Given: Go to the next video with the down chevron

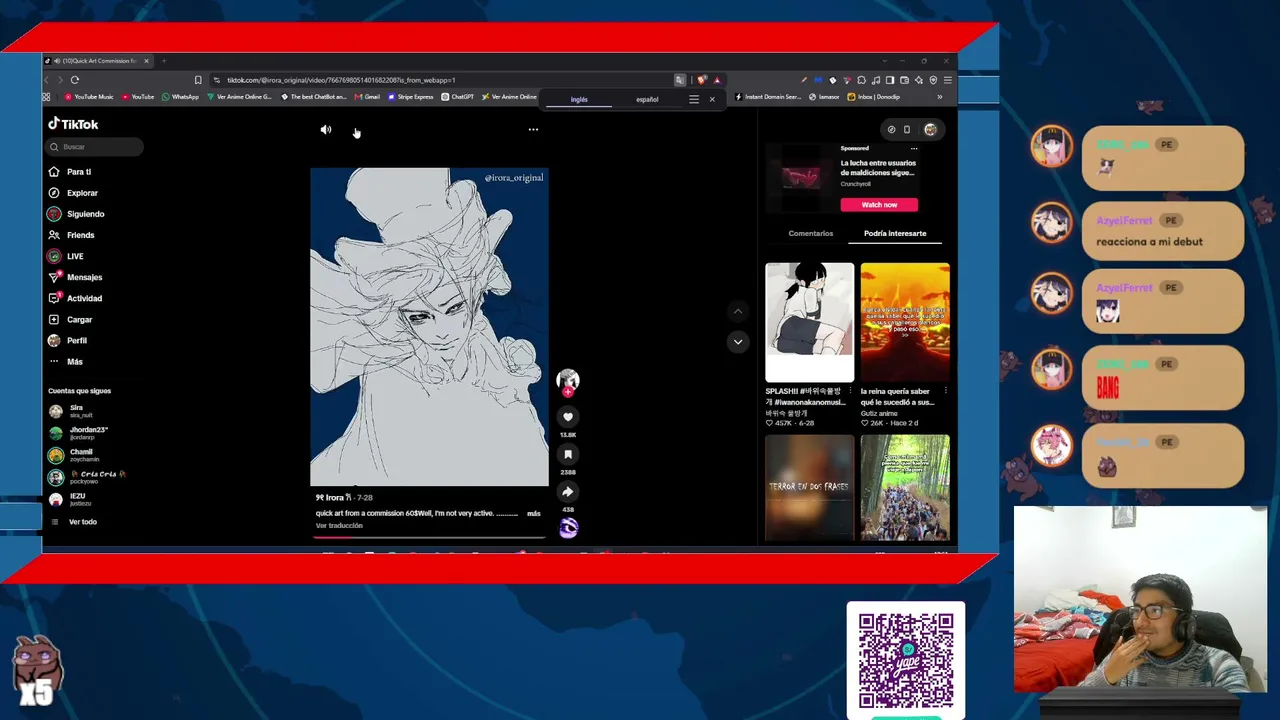Looking at the screenshot, I should [738, 341].
